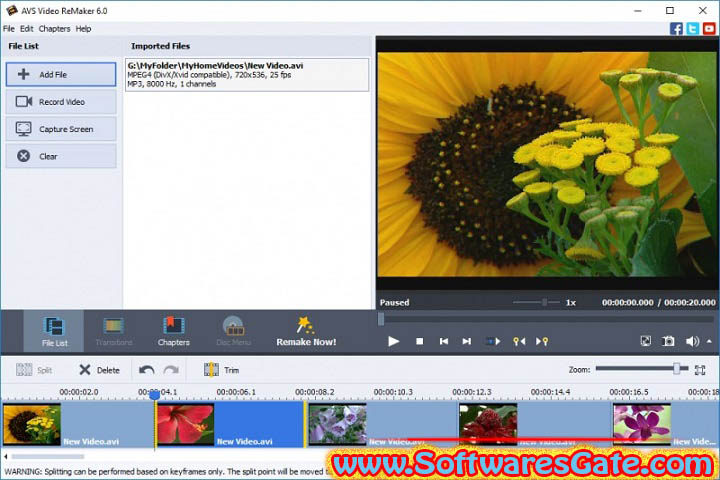Click the Split tool
Viewport: 720px width, 480px height.
tap(34, 370)
